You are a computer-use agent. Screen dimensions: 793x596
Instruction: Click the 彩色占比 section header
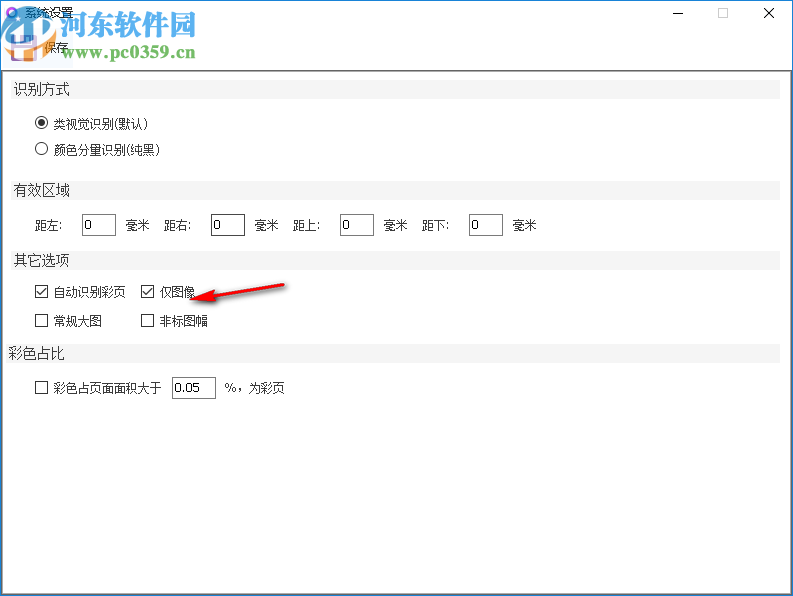395,354
